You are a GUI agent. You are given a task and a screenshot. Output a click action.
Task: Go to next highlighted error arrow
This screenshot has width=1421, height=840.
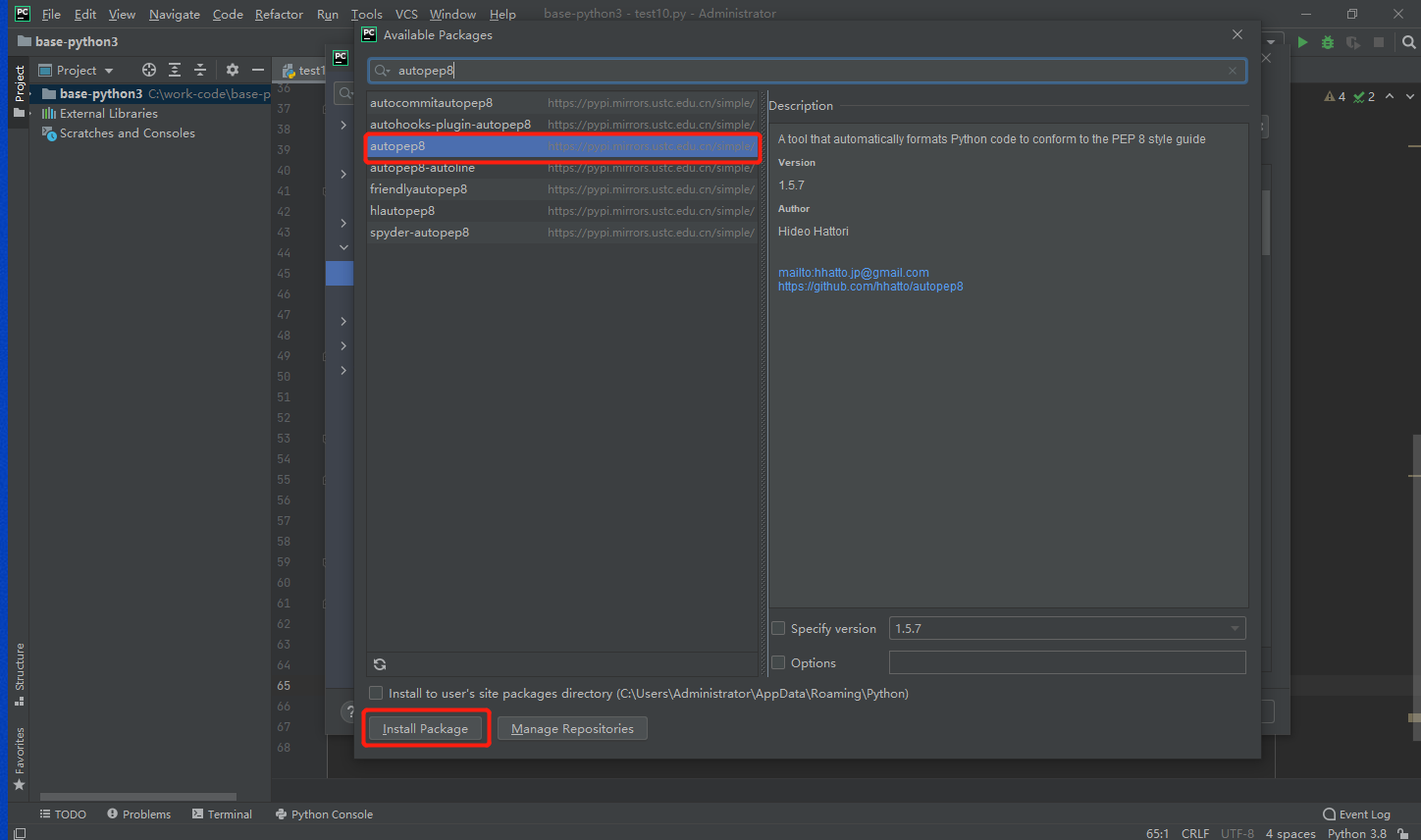(1410, 96)
